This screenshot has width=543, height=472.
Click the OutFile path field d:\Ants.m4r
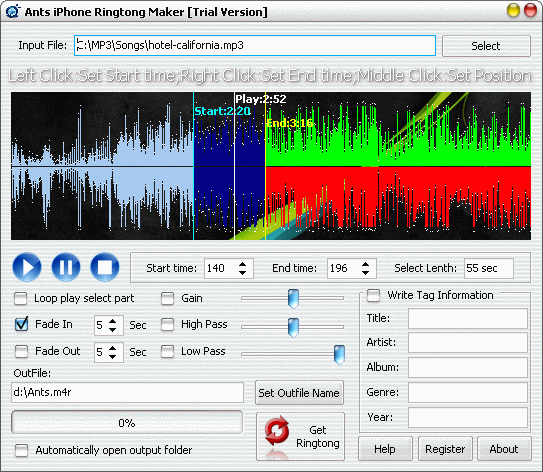pos(127,392)
